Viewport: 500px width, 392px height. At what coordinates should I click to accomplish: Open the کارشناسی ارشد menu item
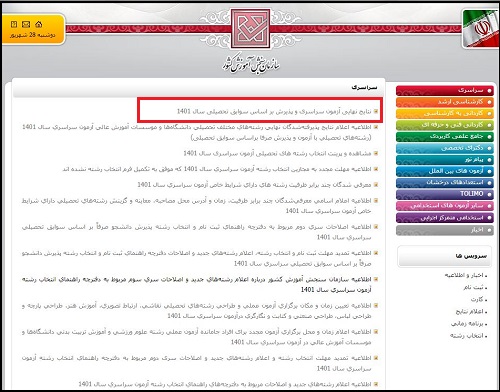click(445, 102)
